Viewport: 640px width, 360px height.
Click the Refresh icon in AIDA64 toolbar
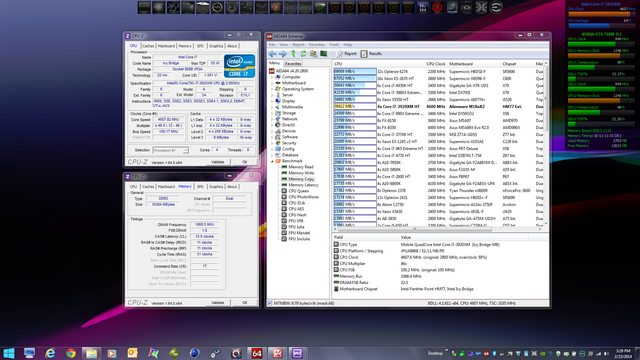(x=303, y=54)
